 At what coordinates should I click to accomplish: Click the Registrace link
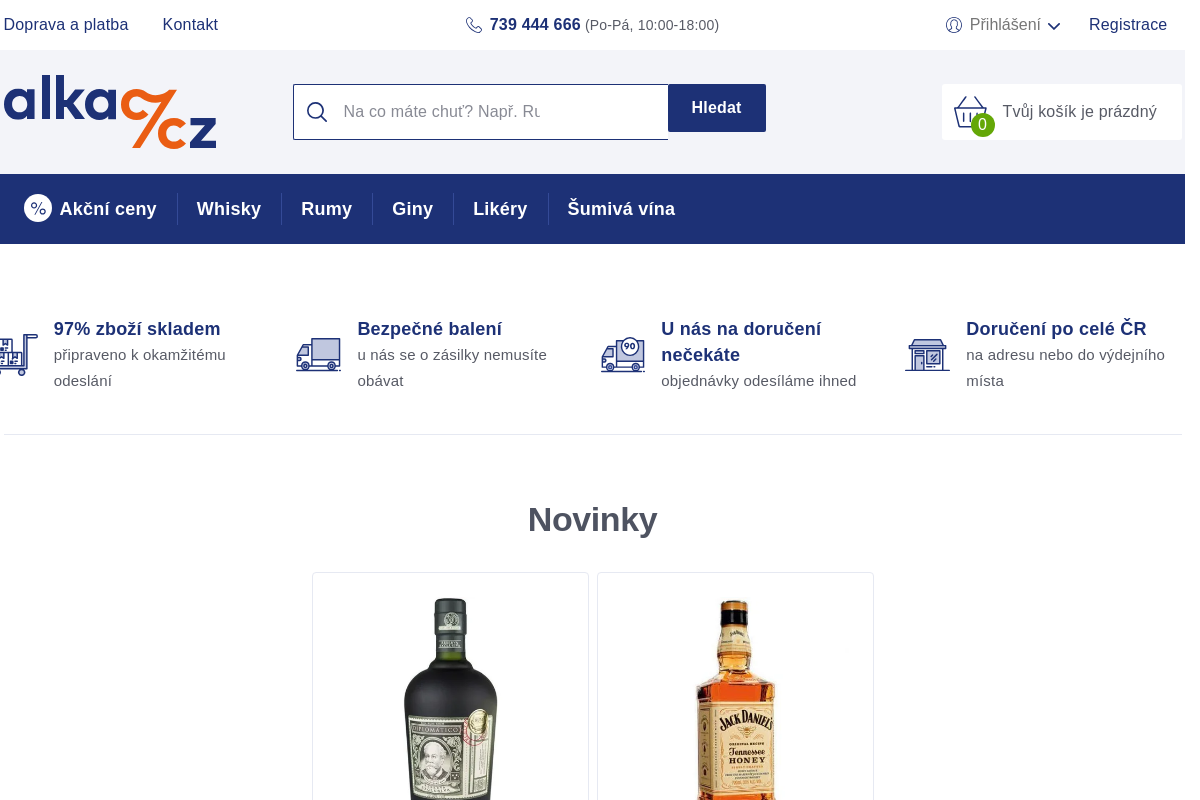coord(1128,25)
